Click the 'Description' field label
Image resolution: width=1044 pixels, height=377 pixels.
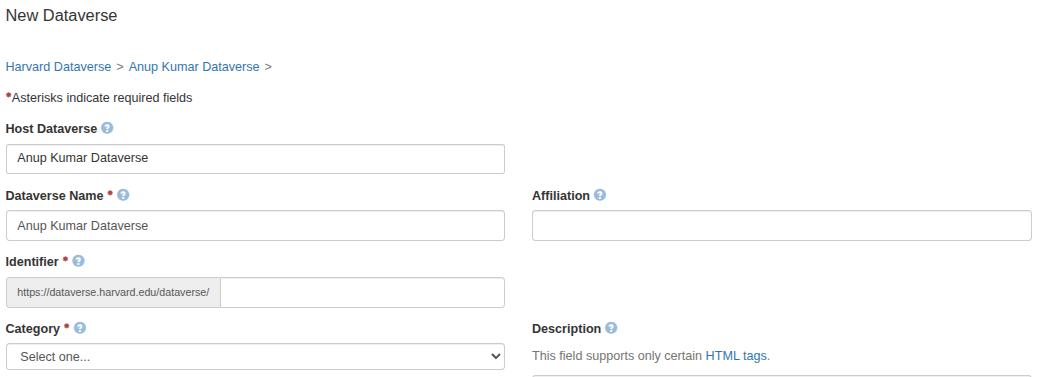567,328
